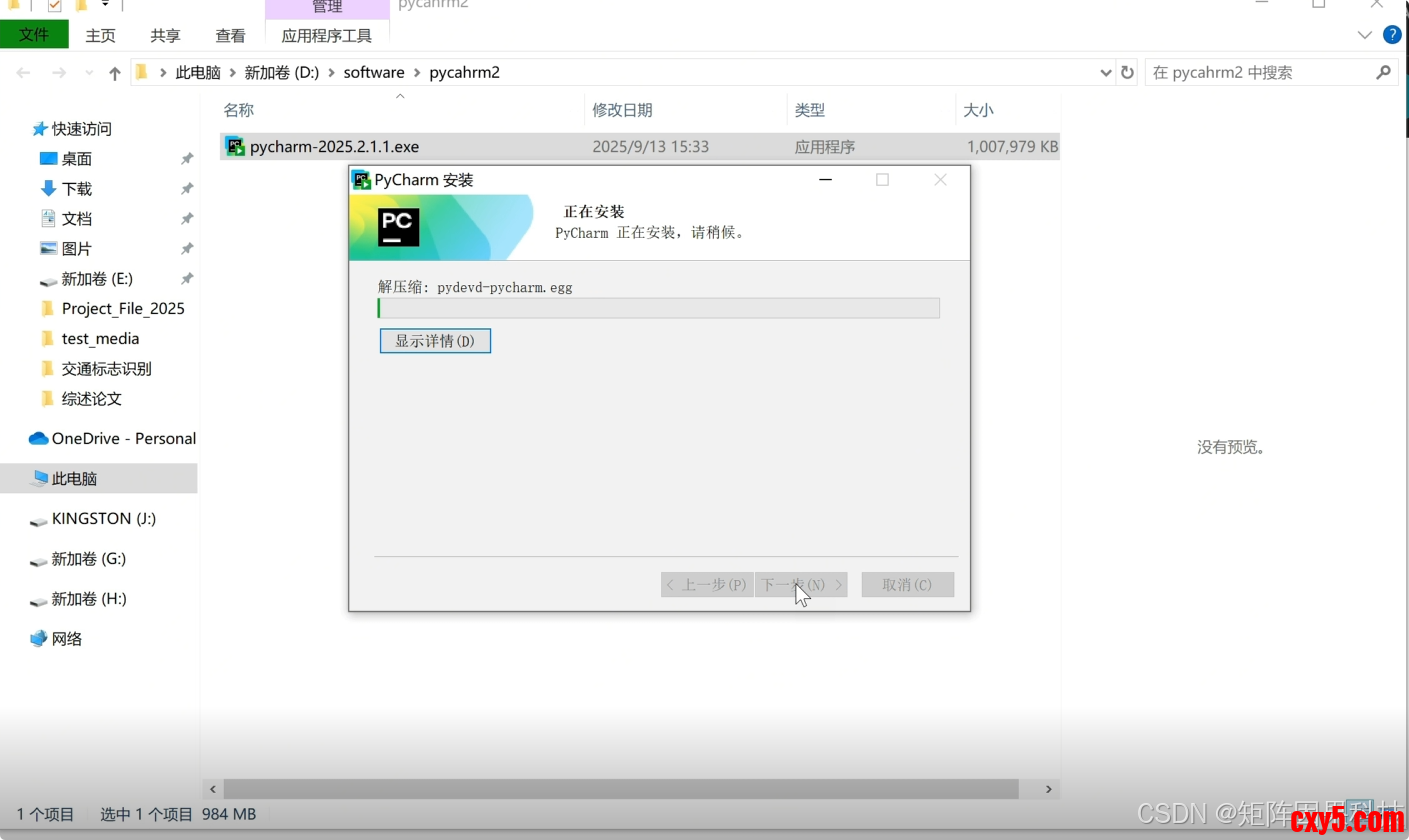This screenshot has width=1409, height=840.
Task: Open OneDrive - Personal in sidebar
Action: point(123,438)
